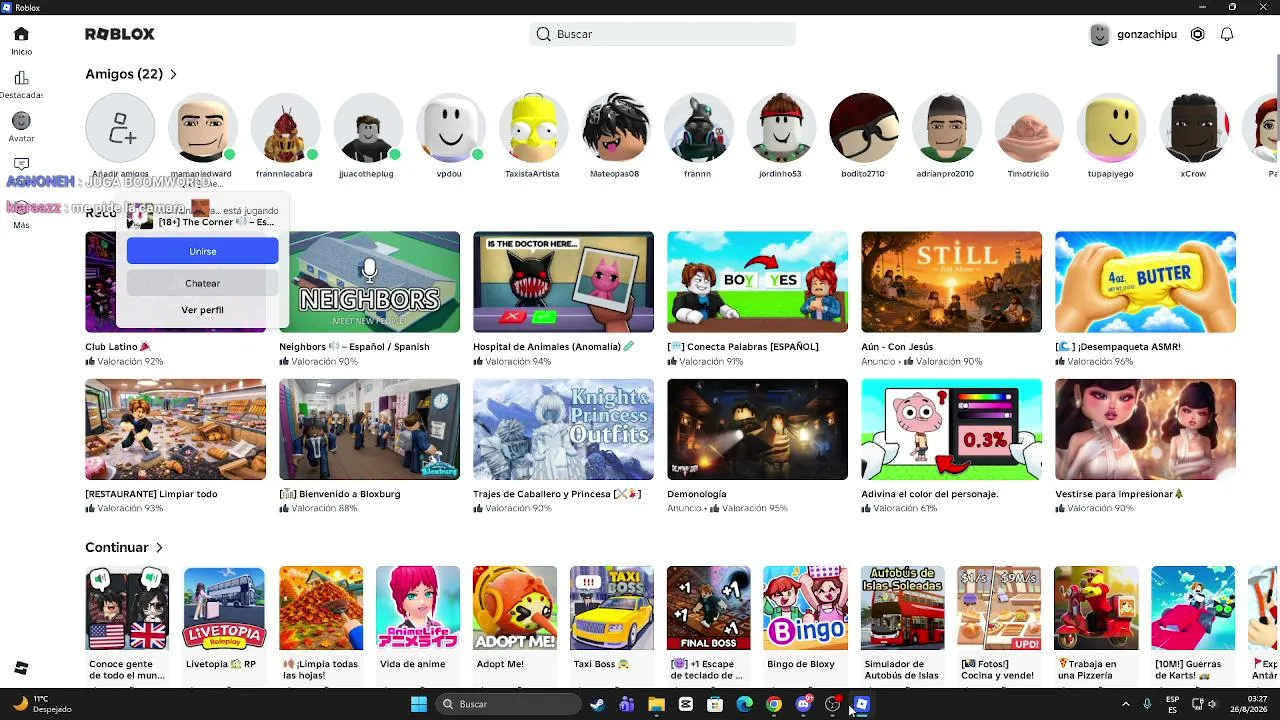The image size is (1280, 720).
Task: Open Demonología game thumbnail
Action: [x=757, y=429]
